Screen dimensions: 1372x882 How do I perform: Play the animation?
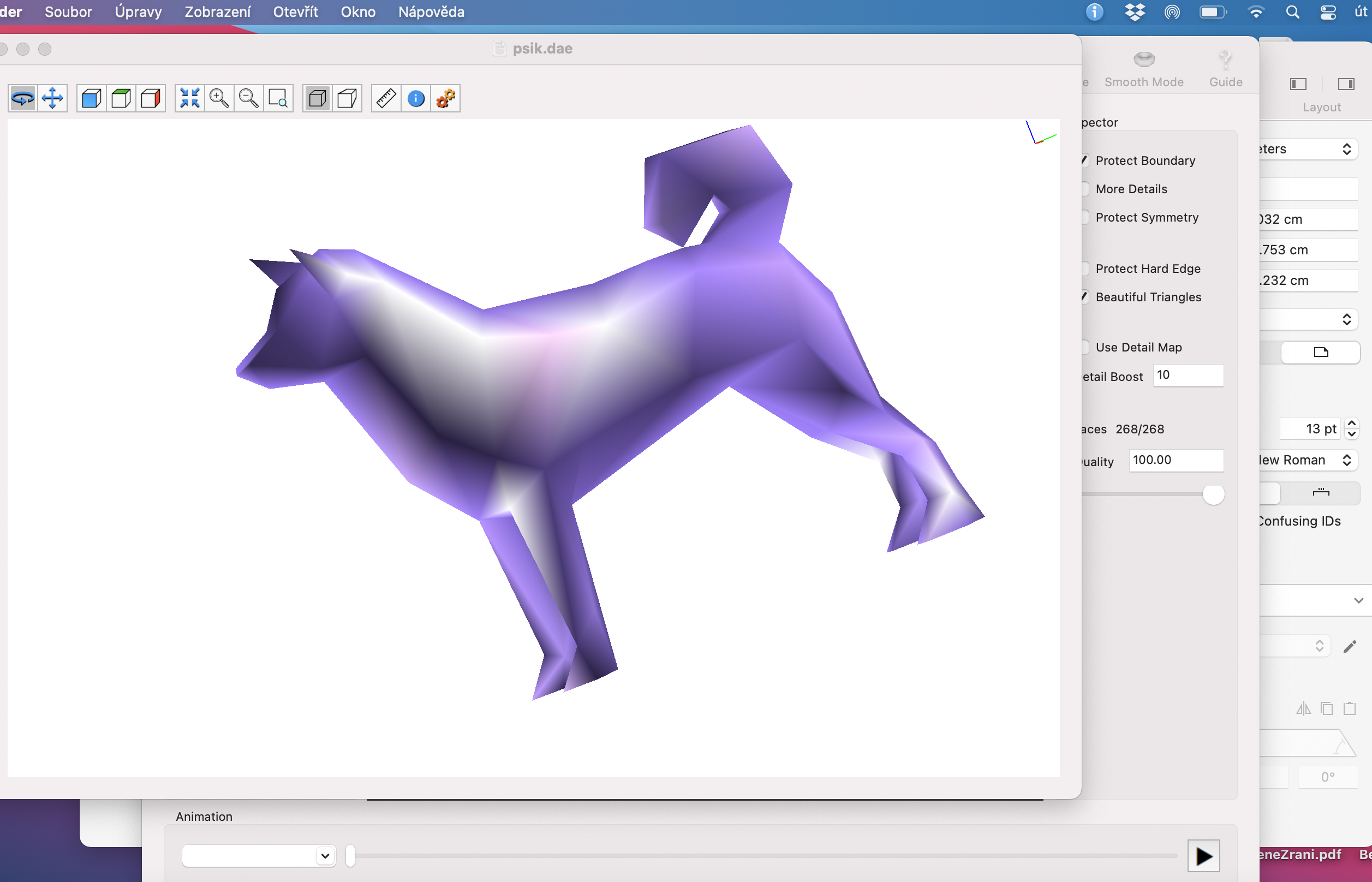(x=1204, y=856)
